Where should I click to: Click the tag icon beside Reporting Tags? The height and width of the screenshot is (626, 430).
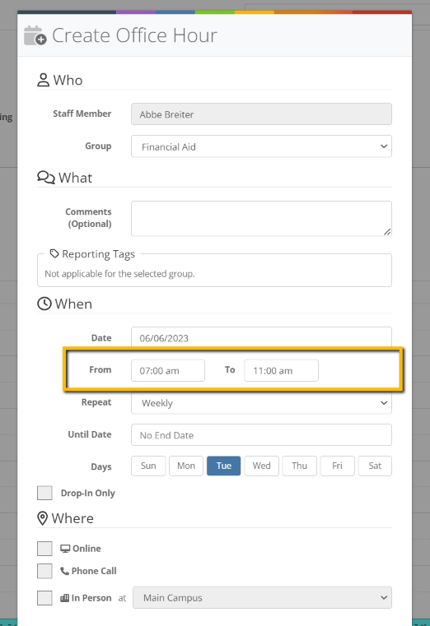(x=54, y=254)
